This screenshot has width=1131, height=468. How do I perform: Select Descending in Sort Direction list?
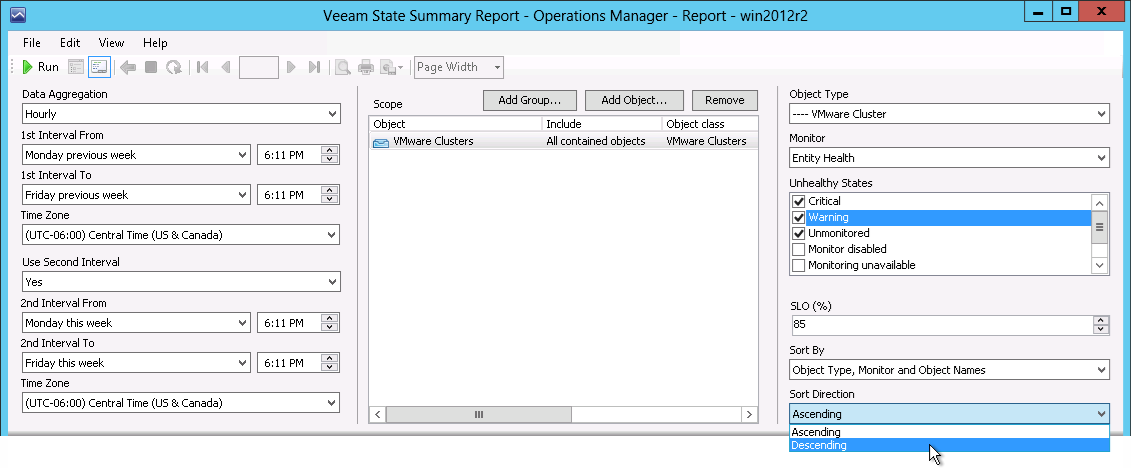click(x=949, y=445)
